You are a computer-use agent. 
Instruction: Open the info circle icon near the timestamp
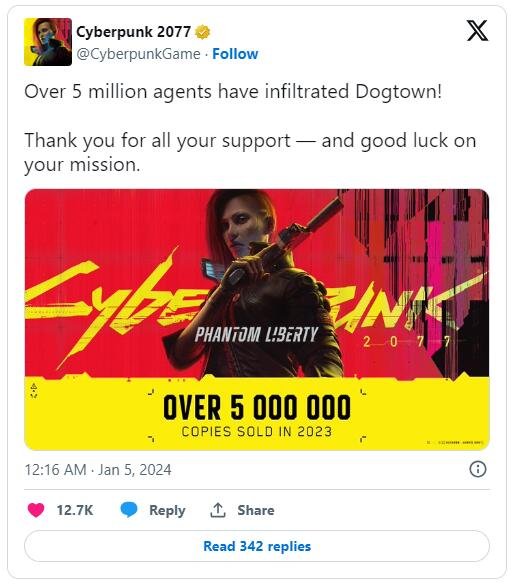(x=478, y=469)
